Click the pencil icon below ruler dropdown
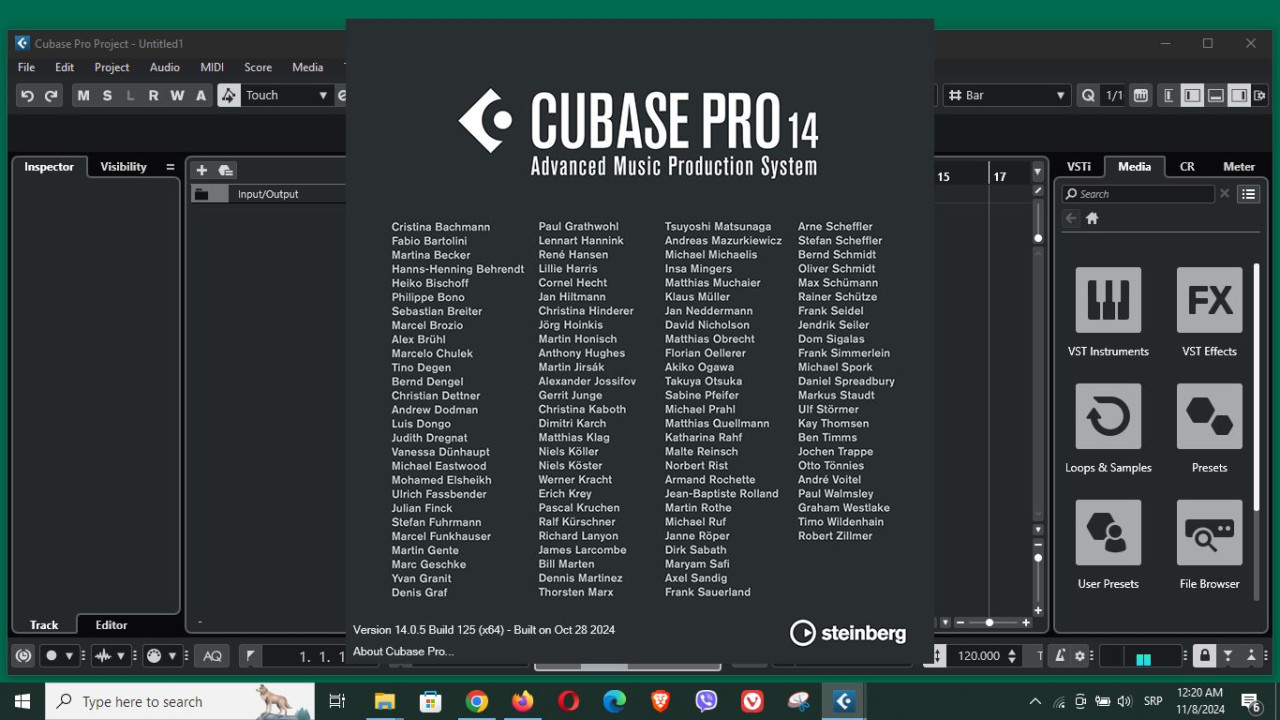Image resolution: width=1280 pixels, height=720 pixels. click(1038, 190)
